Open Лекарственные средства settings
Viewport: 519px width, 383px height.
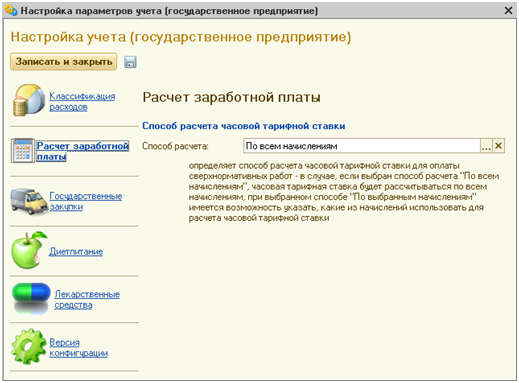[87, 299]
